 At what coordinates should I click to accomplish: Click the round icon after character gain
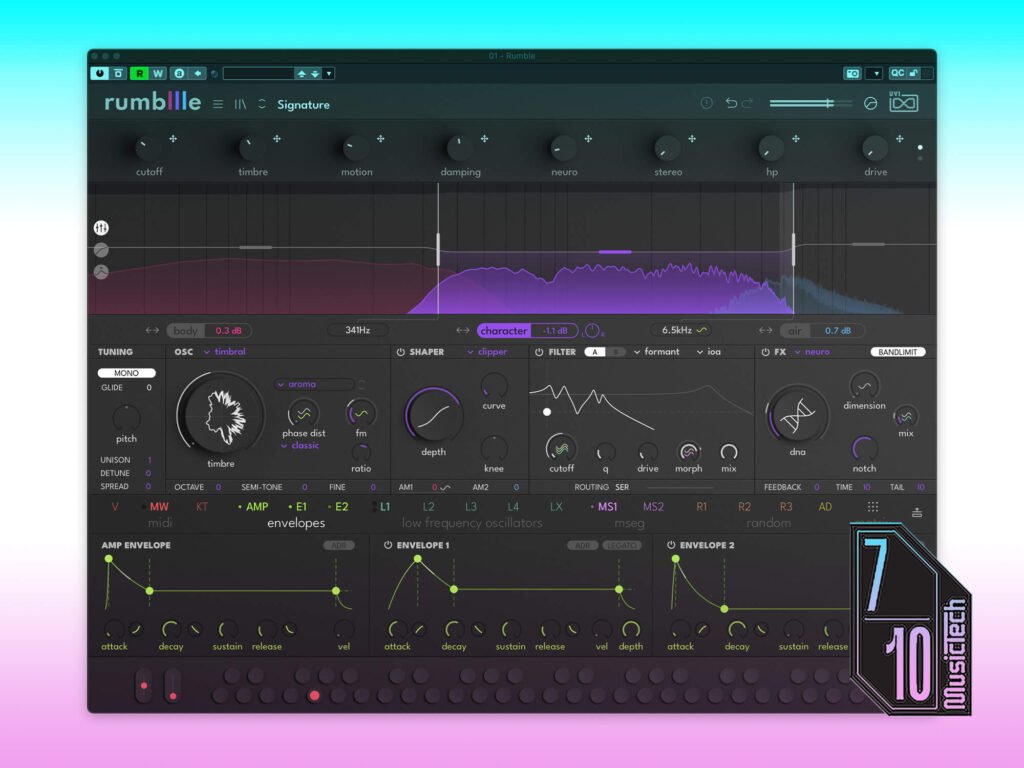[x=592, y=330]
